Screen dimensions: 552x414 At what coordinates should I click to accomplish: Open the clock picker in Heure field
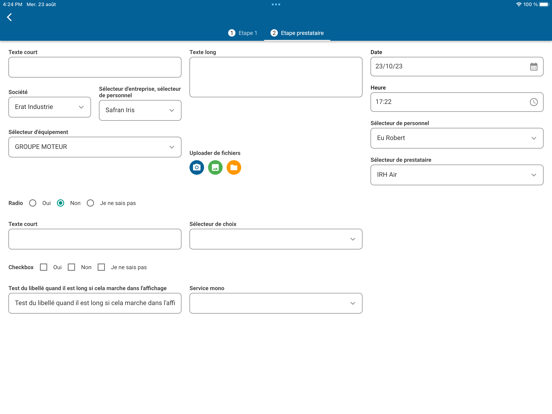tap(534, 102)
